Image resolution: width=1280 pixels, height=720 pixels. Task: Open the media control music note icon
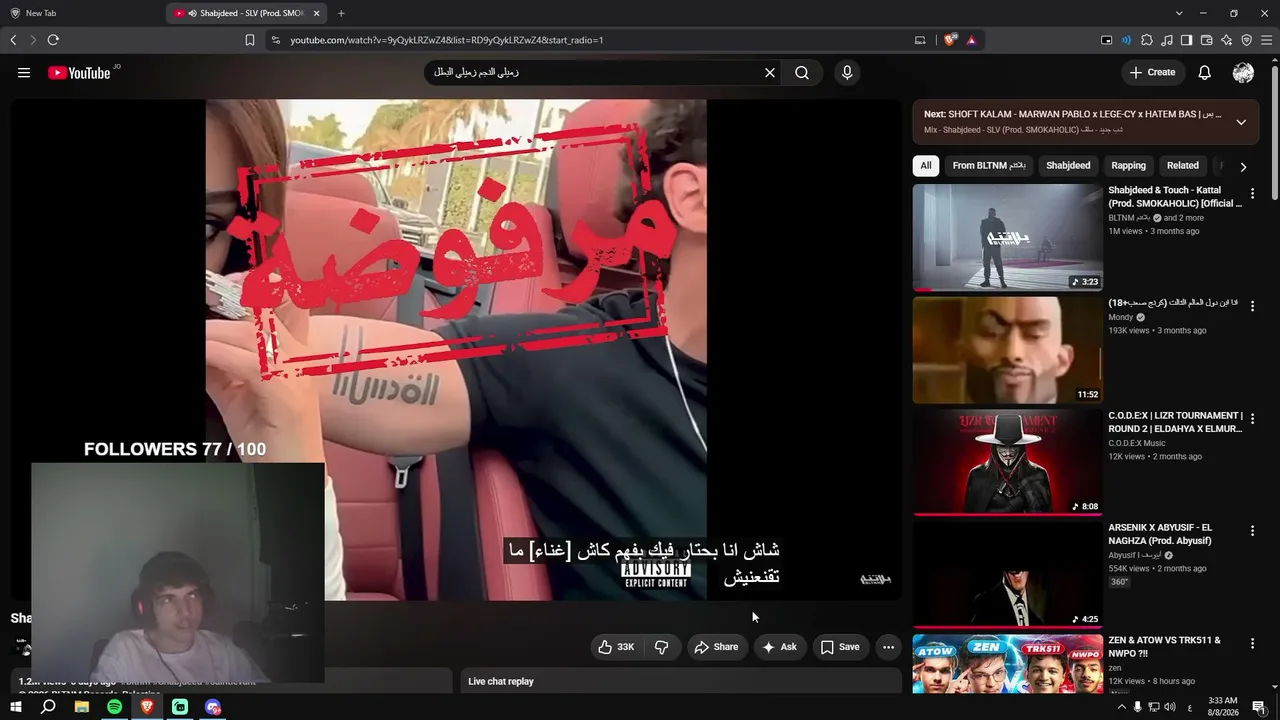pyautogui.click(x=1167, y=40)
